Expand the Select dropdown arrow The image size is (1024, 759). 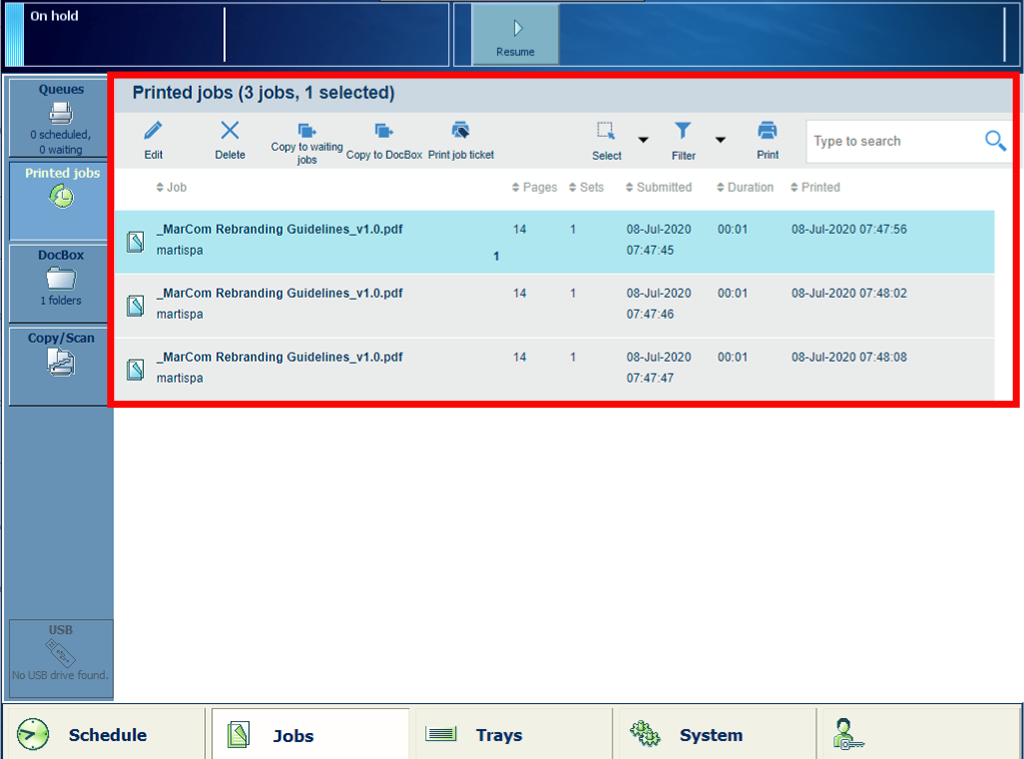coord(643,140)
